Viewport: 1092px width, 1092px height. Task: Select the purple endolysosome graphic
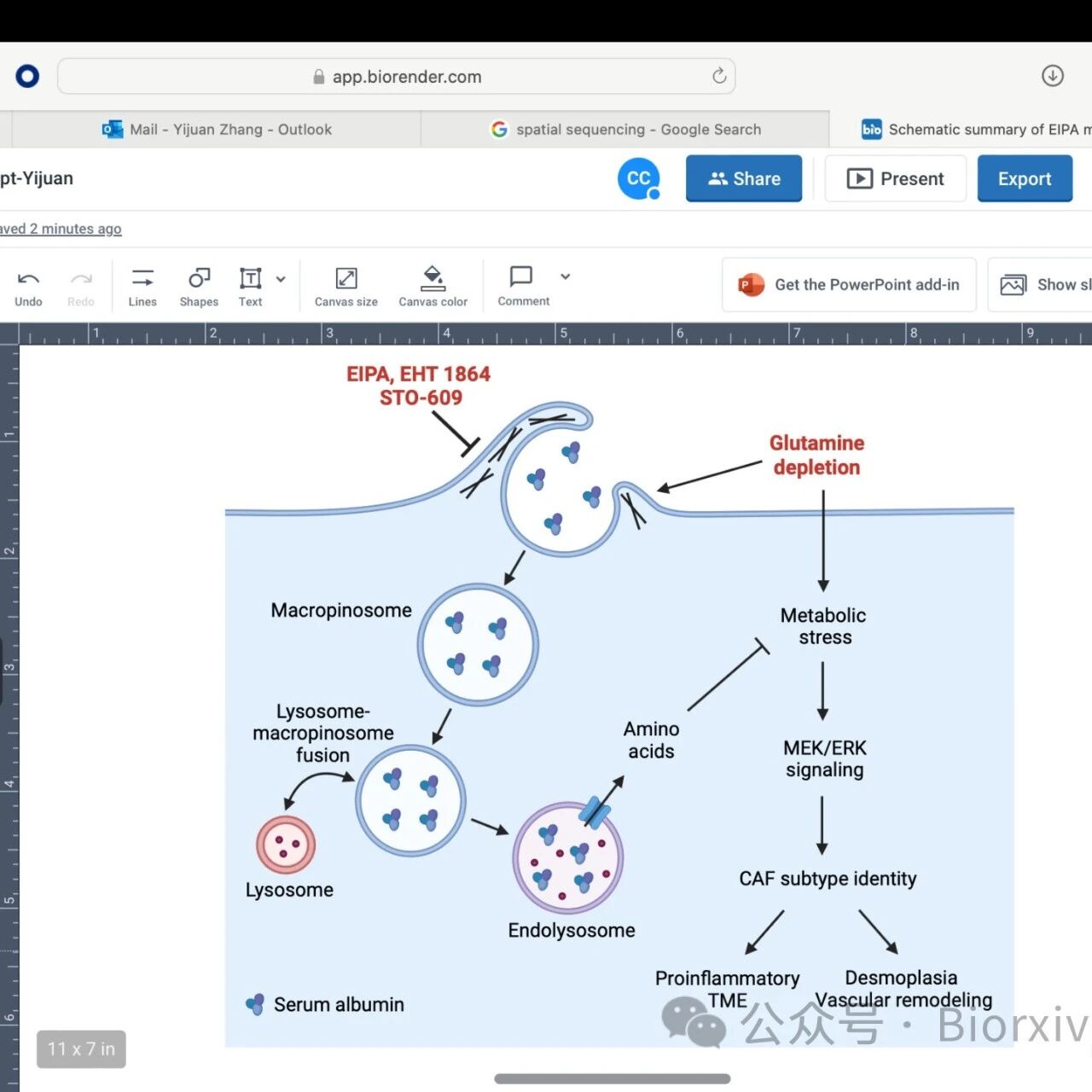point(568,857)
